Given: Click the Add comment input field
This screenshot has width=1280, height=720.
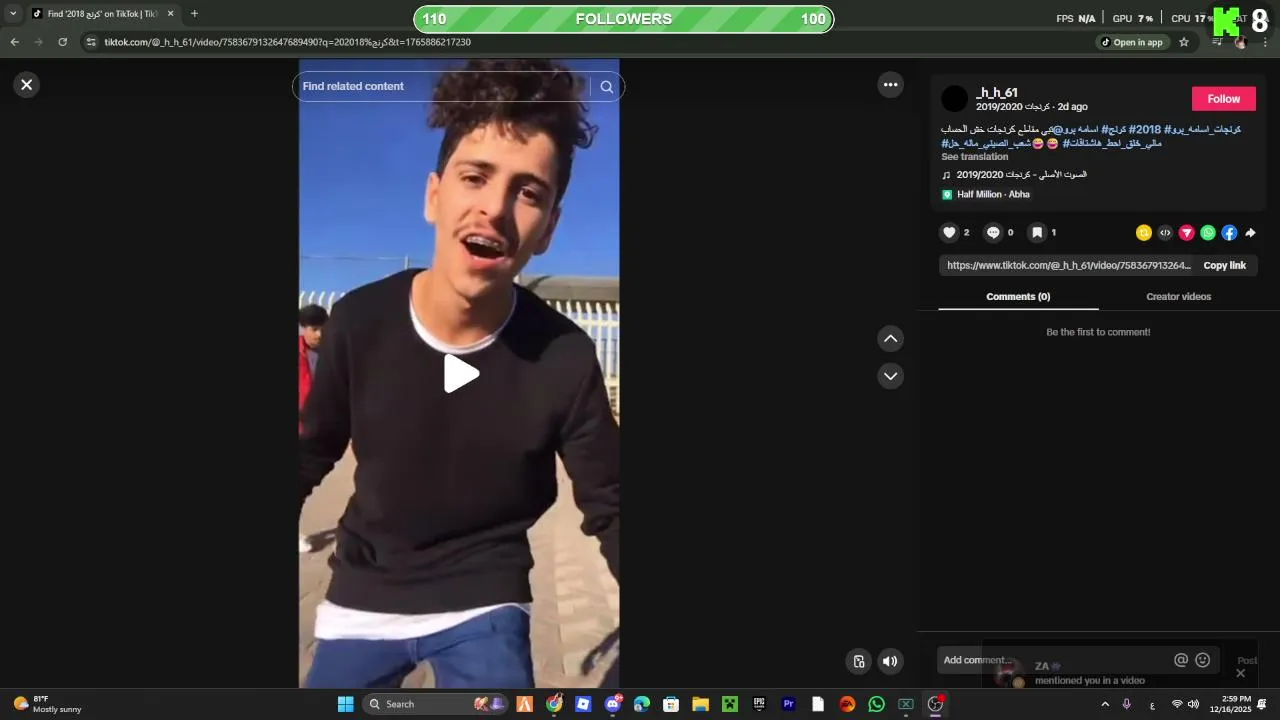Looking at the screenshot, I should [1055, 660].
